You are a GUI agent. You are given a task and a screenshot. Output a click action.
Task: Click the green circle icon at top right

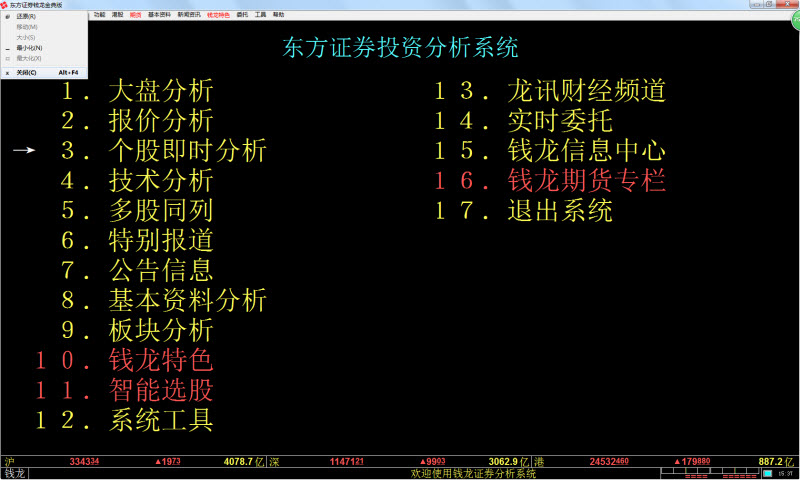coord(795,21)
